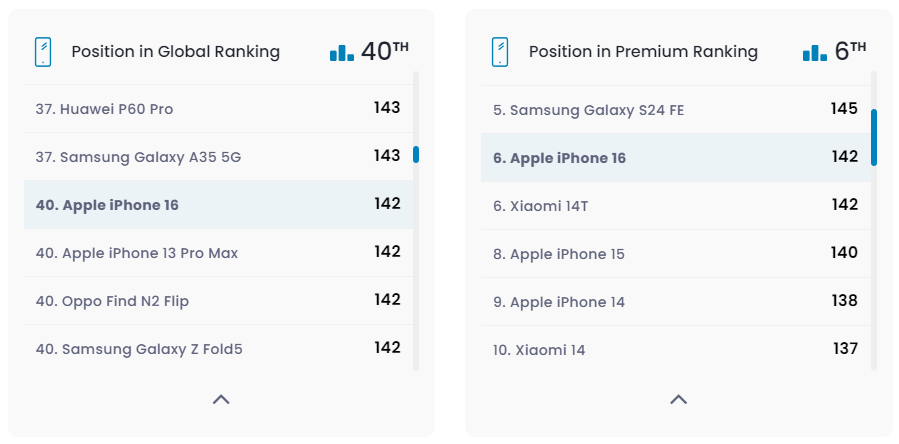Click the phone icon beside Premium Ranking

point(500,52)
